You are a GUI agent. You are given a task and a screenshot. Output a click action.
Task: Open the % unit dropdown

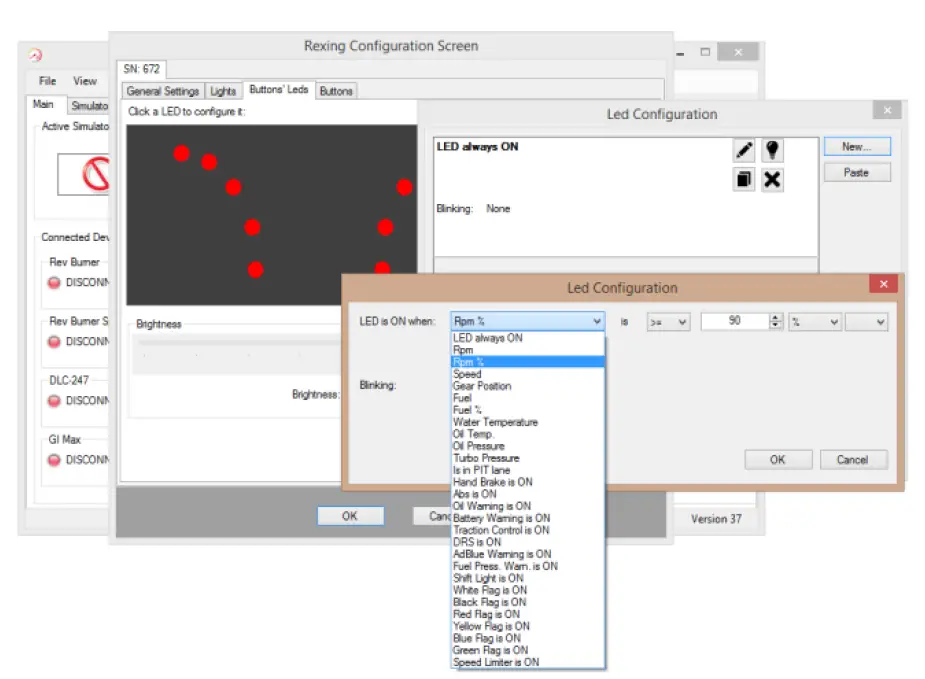pyautogui.click(x=815, y=322)
